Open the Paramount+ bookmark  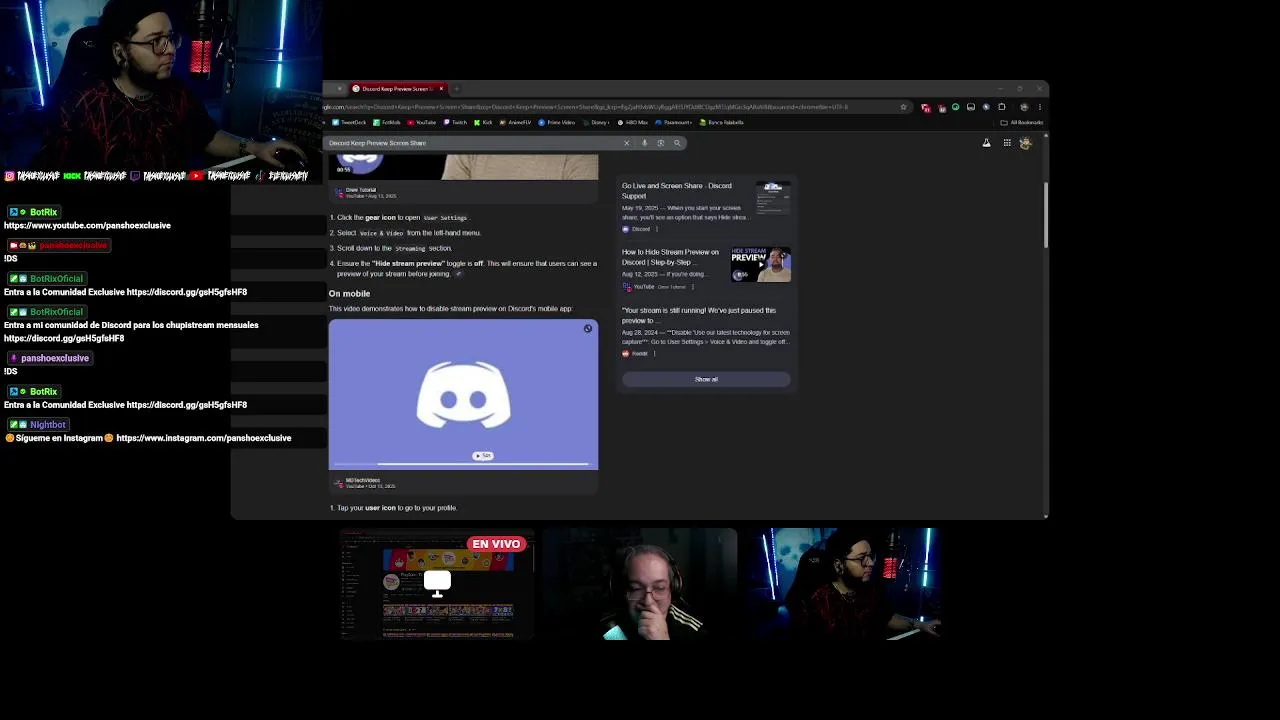pos(674,122)
